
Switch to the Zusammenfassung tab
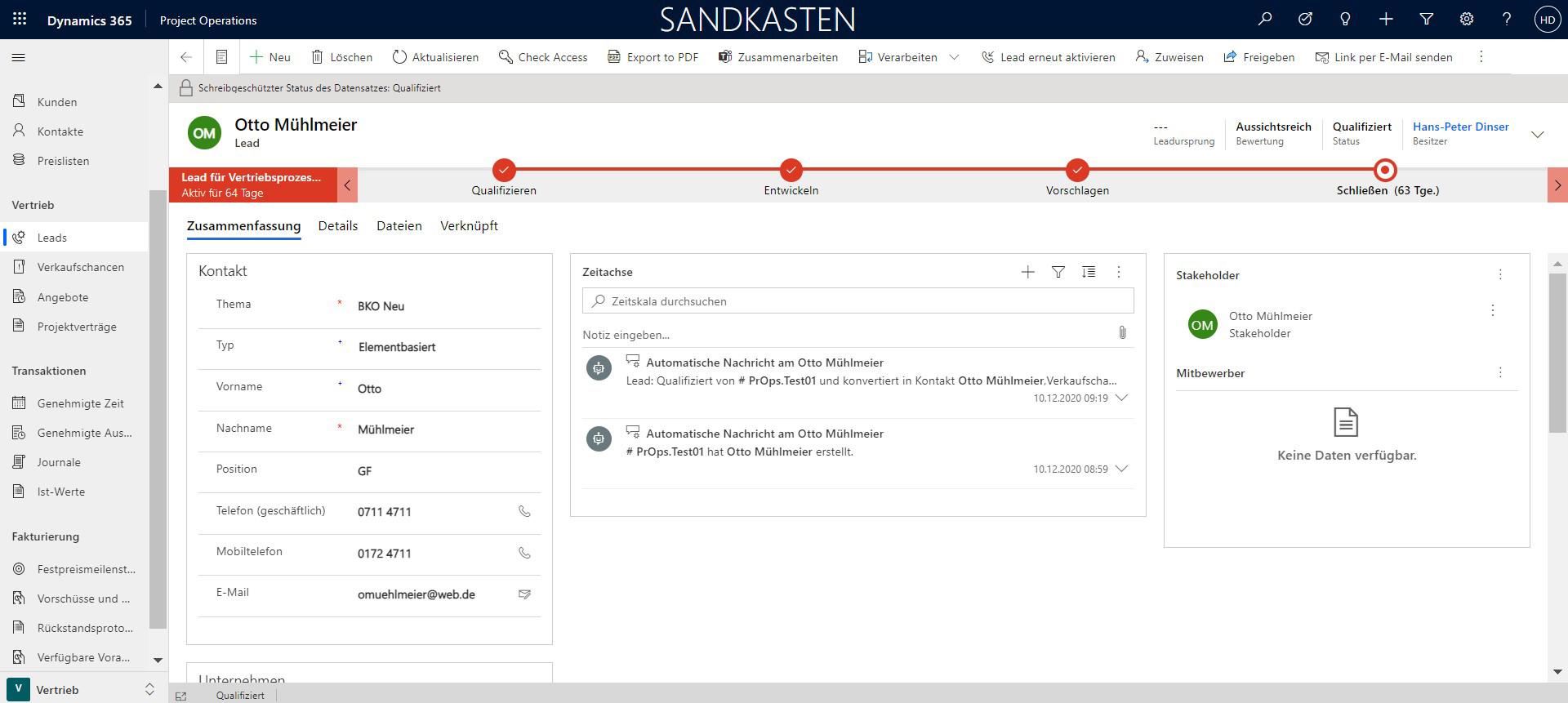243,226
